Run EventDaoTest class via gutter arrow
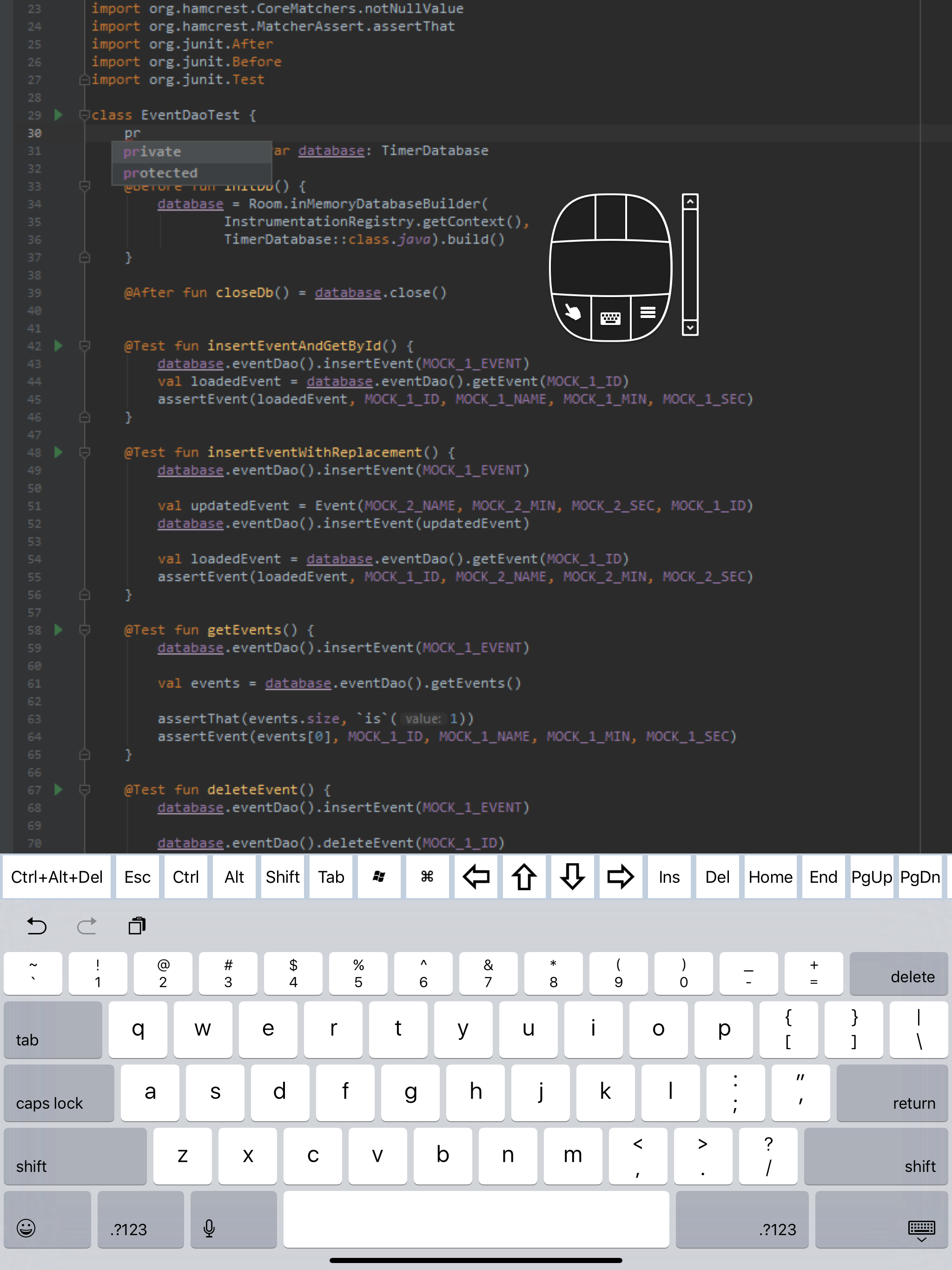 (58, 115)
